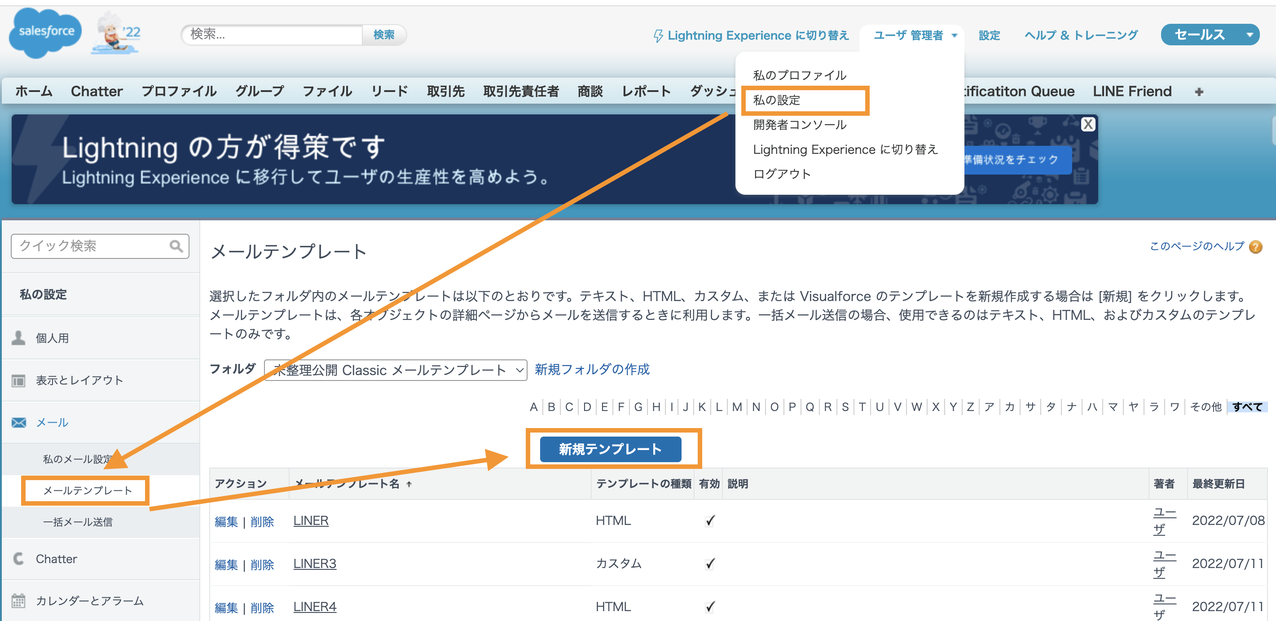Open the ホーム tab

[x=34, y=91]
